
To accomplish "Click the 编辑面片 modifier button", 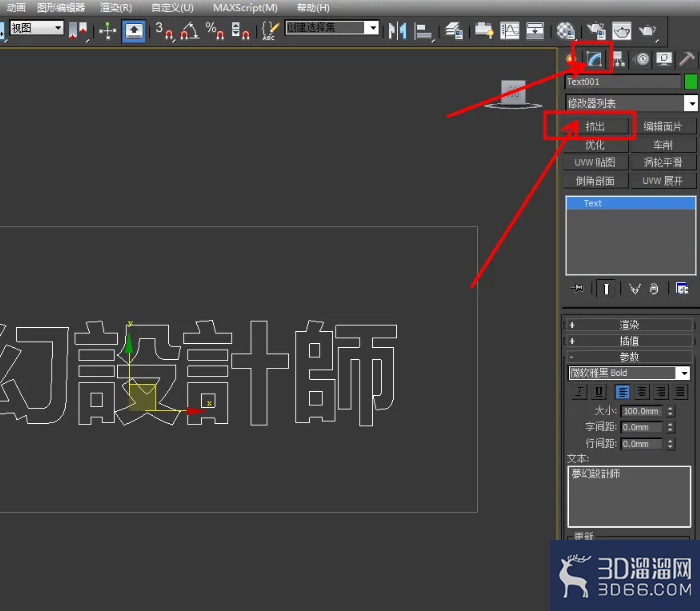I will point(663,127).
